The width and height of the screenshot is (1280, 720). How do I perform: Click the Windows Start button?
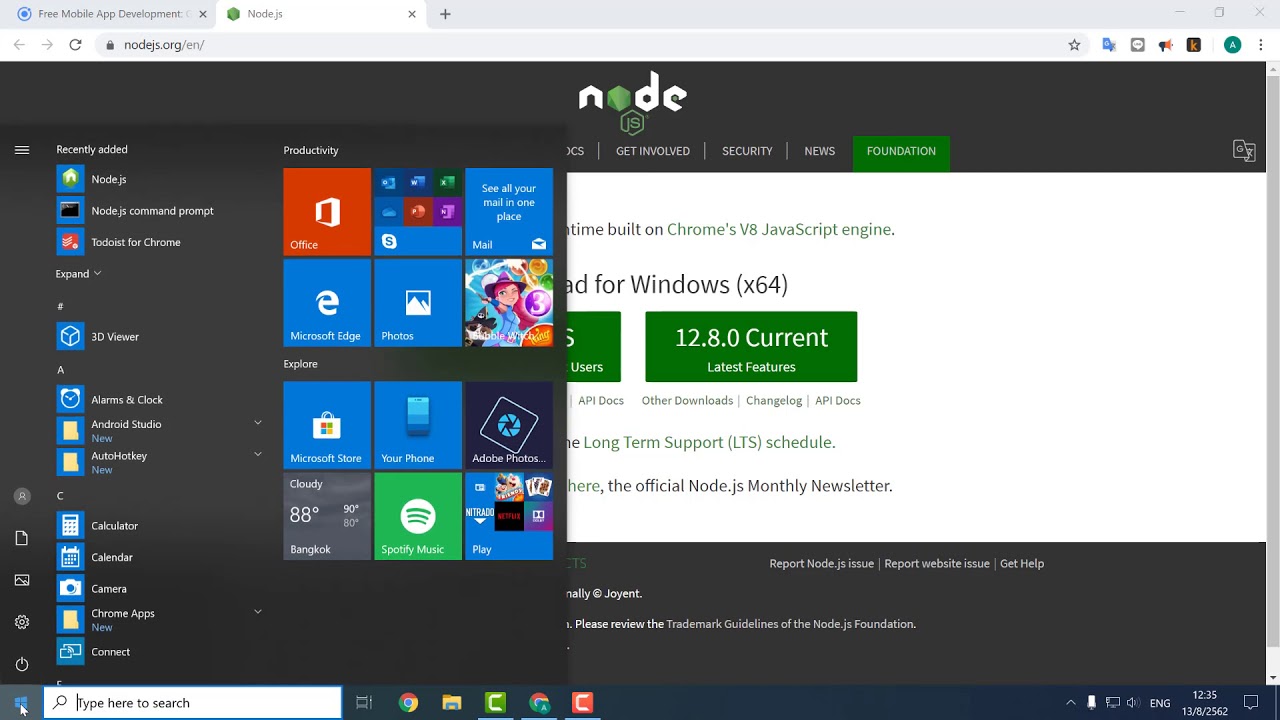coord(21,703)
